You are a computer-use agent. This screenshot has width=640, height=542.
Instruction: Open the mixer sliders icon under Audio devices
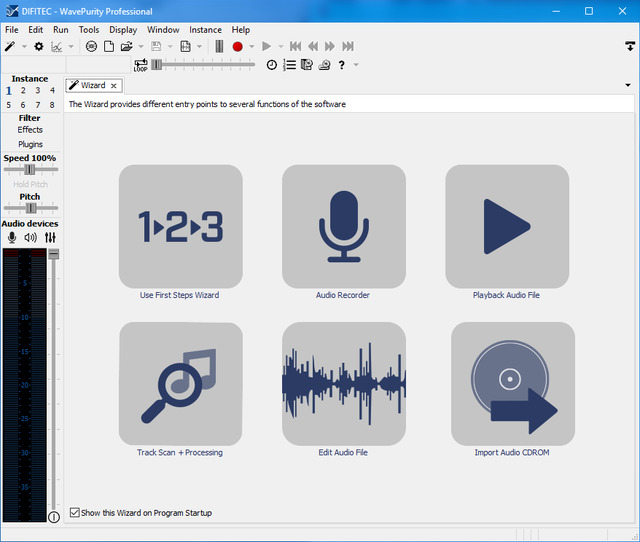click(x=50, y=238)
